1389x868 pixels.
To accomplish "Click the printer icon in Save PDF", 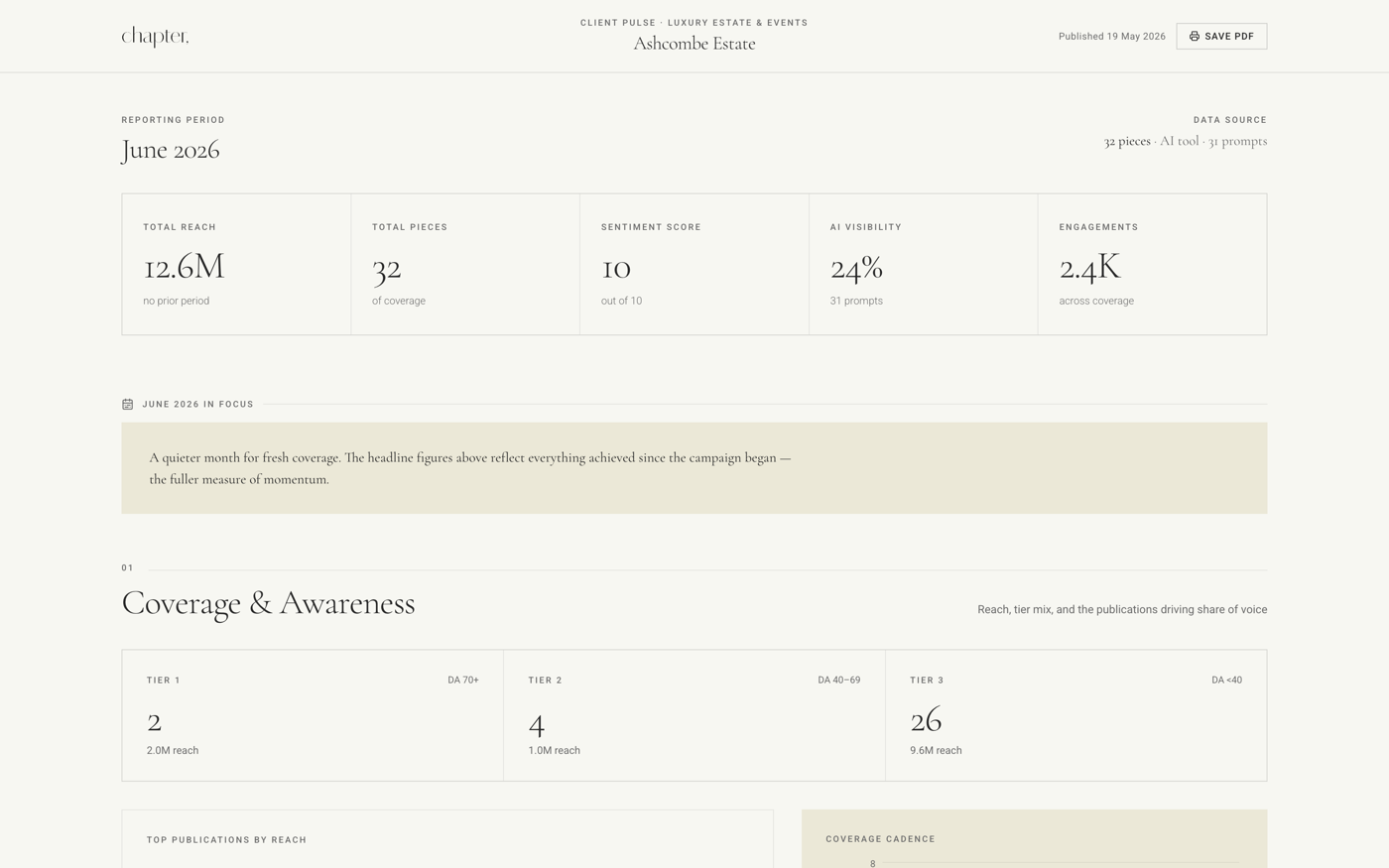I will [x=1195, y=37].
